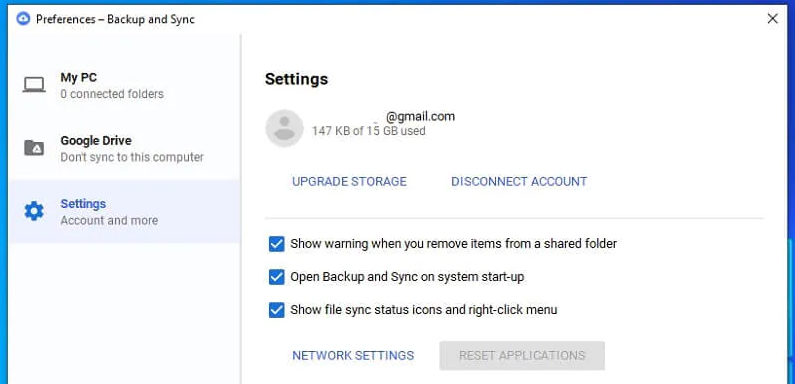This screenshot has height=384, width=795.
Task: Click the Google Drive folder icon
Action: pos(34,148)
